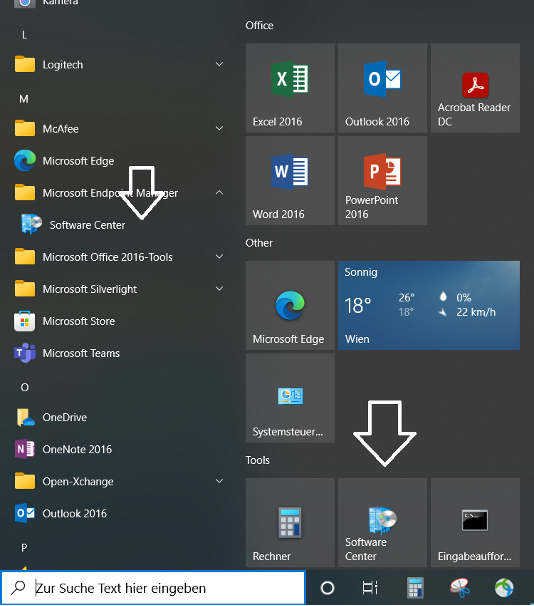
Task: Open the PowerPoint 2016 tile
Action: point(383,180)
